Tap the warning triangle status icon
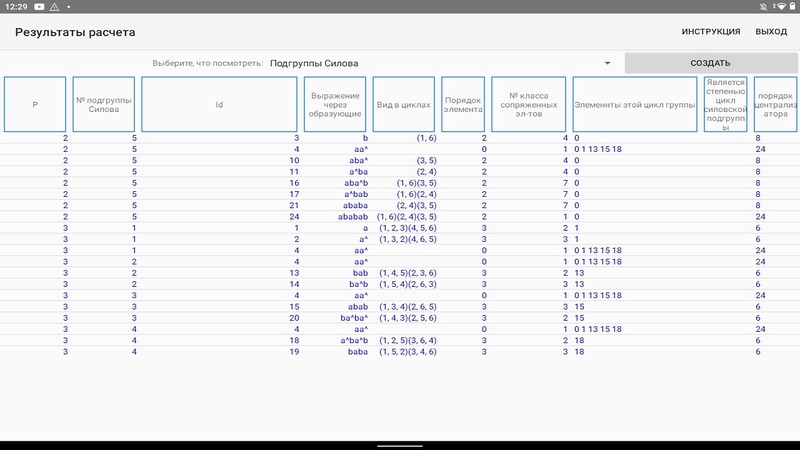Image resolution: width=800 pixels, height=450 pixels. (54, 7)
